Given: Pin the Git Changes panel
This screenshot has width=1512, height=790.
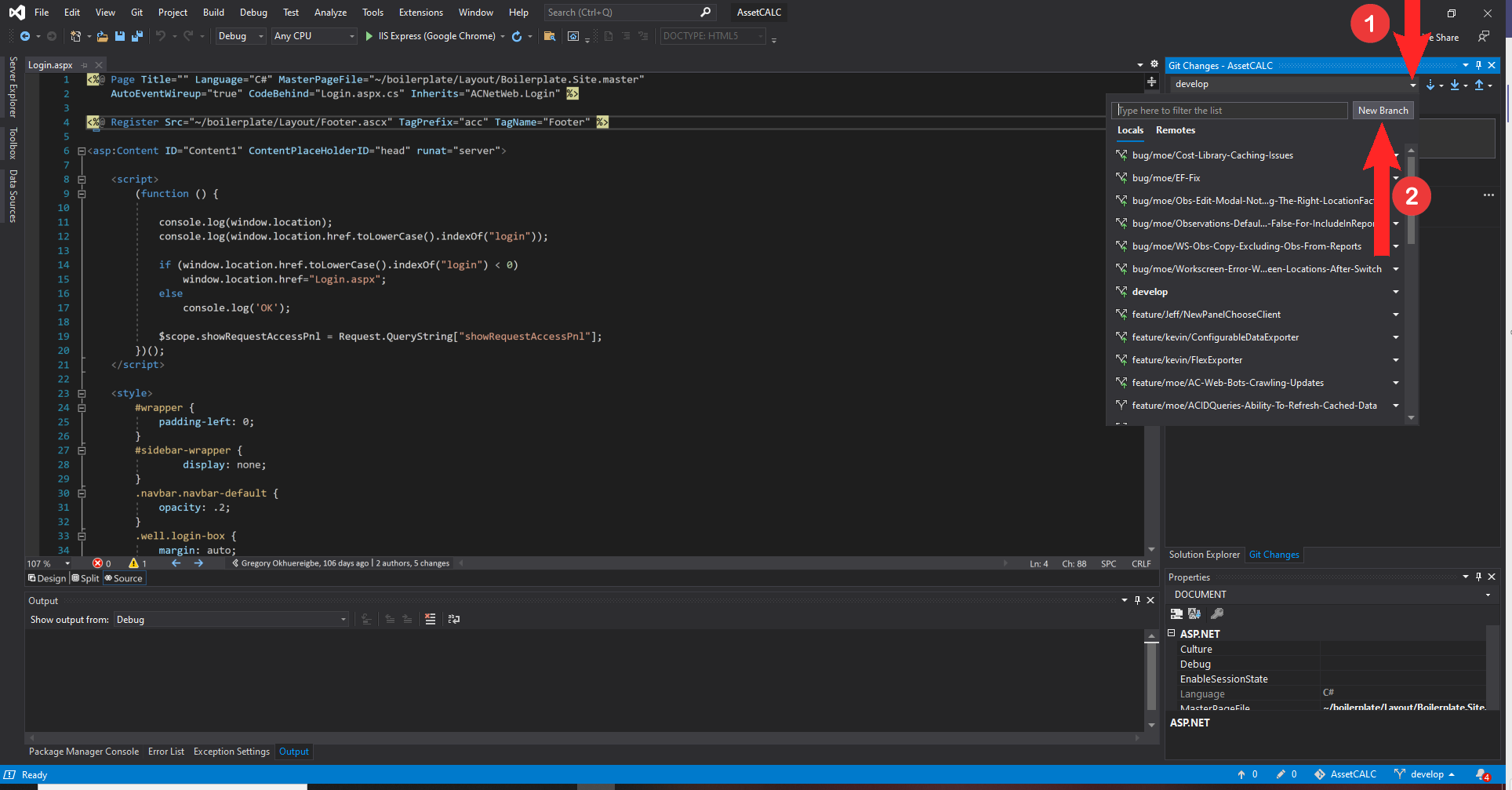Looking at the screenshot, I should pos(1478,65).
